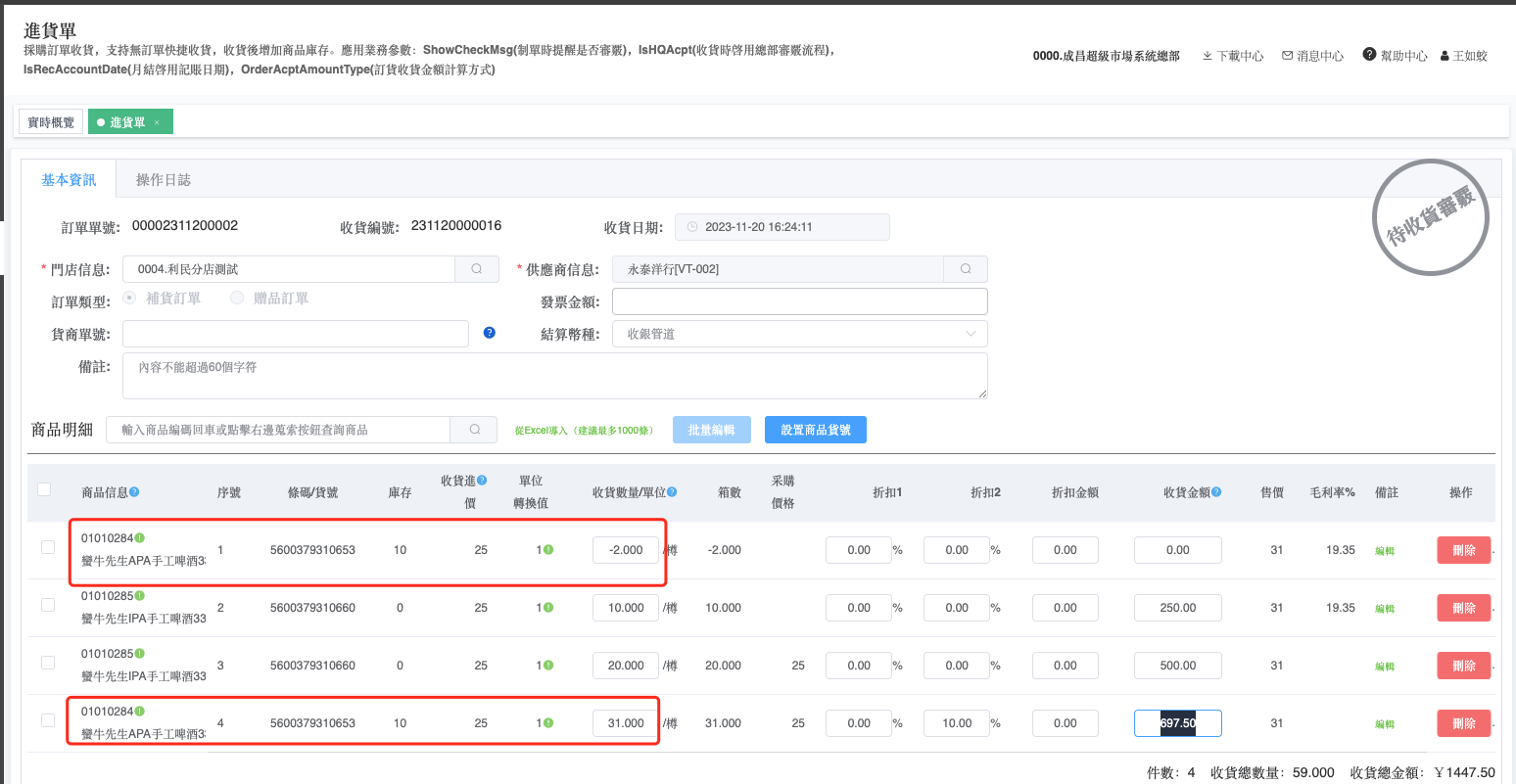Toggle the select-all checkbox in table header
The height and width of the screenshot is (784, 1516).
[44, 489]
